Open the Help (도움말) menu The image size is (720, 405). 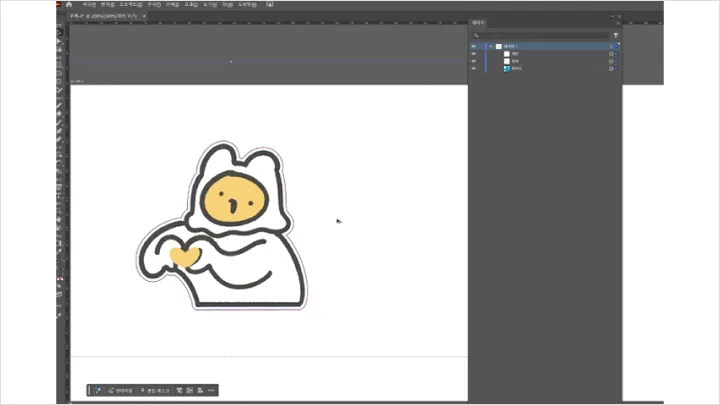(247, 5)
